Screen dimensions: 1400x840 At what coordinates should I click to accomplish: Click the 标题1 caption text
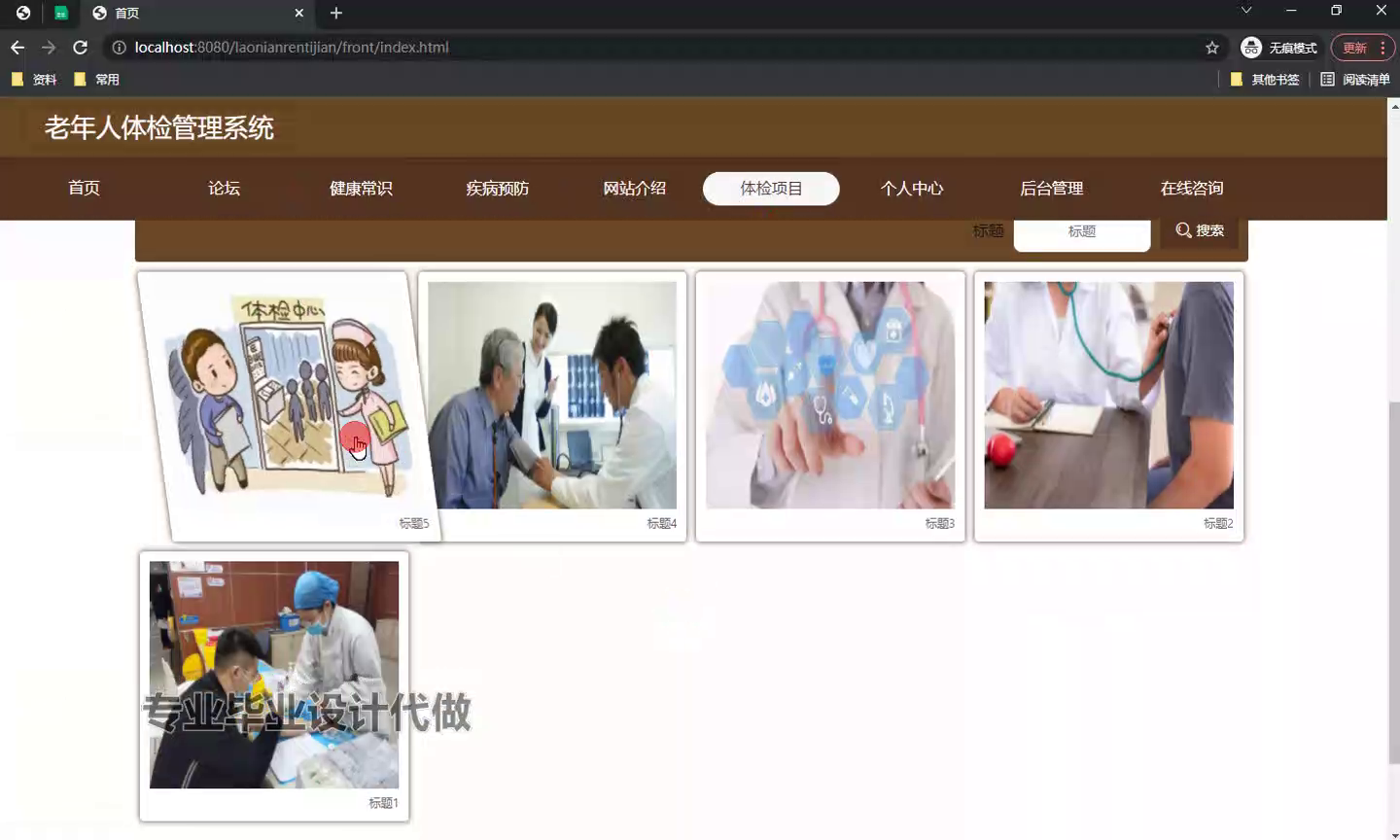point(383,803)
